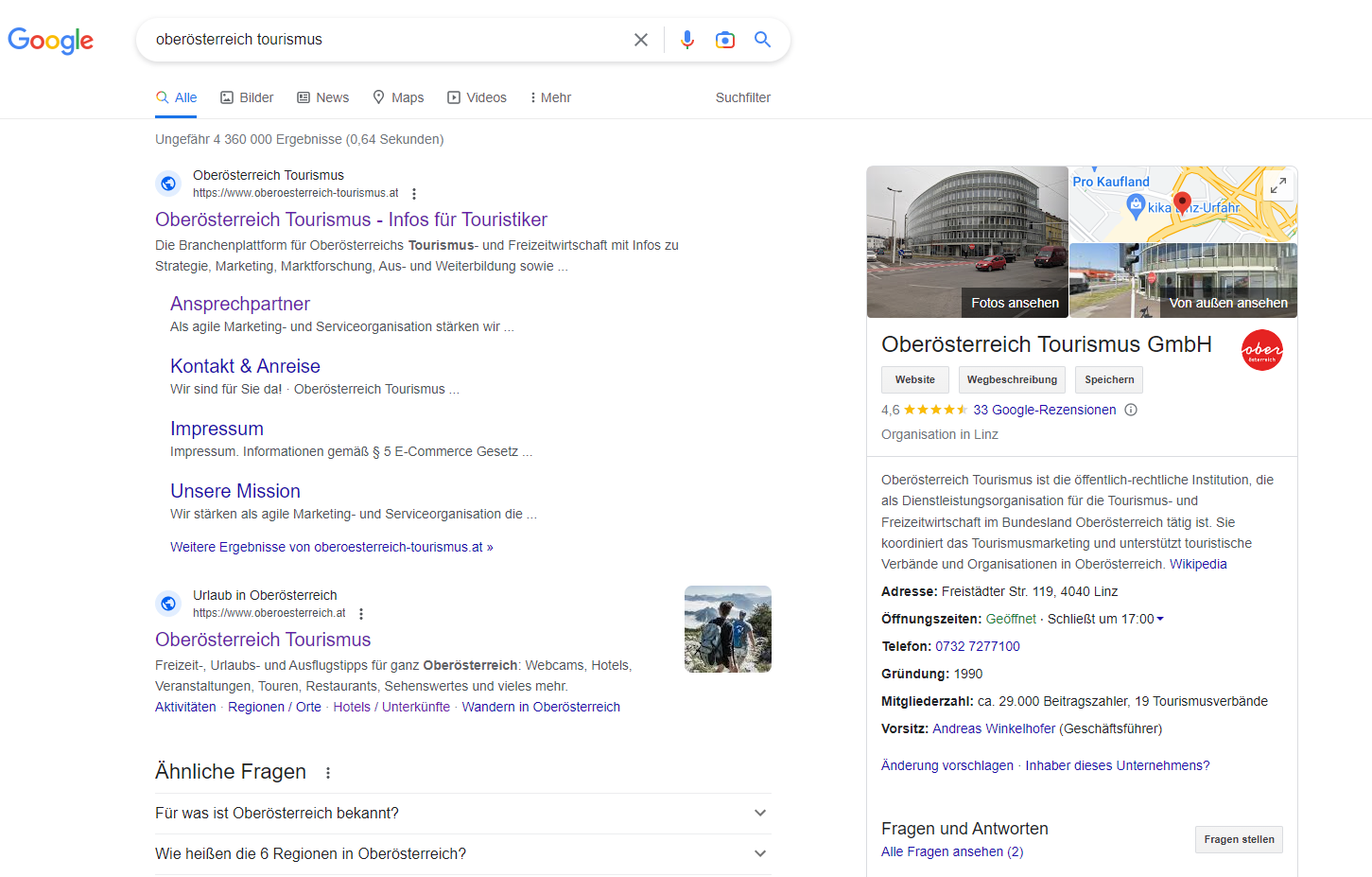1372x877 pixels.
Task: Open options for oberoesterreich.at result
Action: [x=361, y=613]
